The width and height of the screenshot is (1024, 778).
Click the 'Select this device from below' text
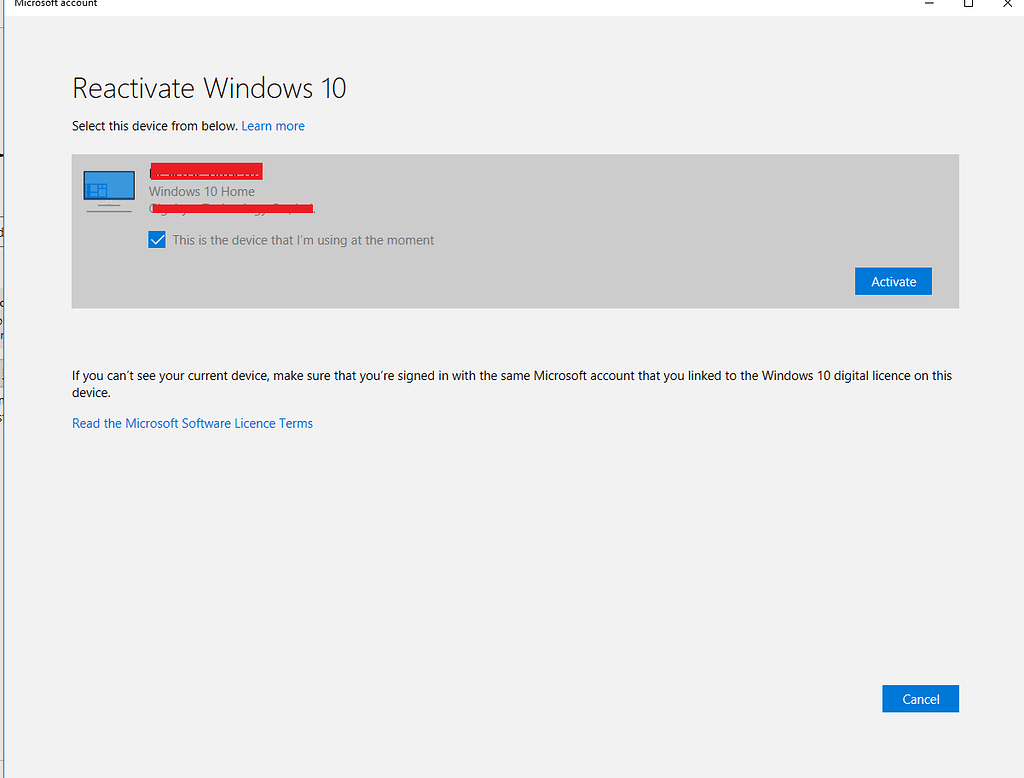tap(155, 126)
